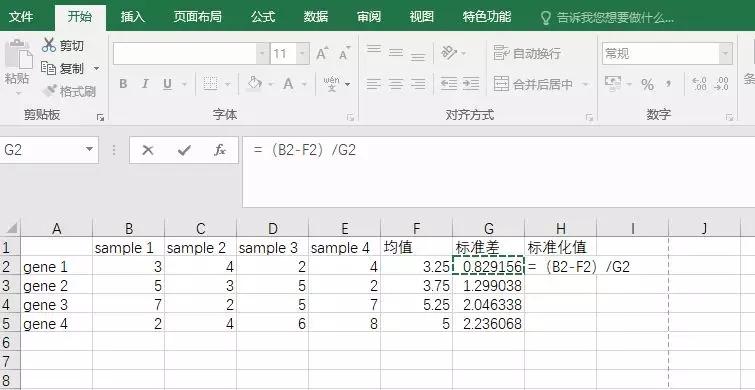The image size is (755, 390).
Task: Click the Copy icon
Action: pos(49,68)
